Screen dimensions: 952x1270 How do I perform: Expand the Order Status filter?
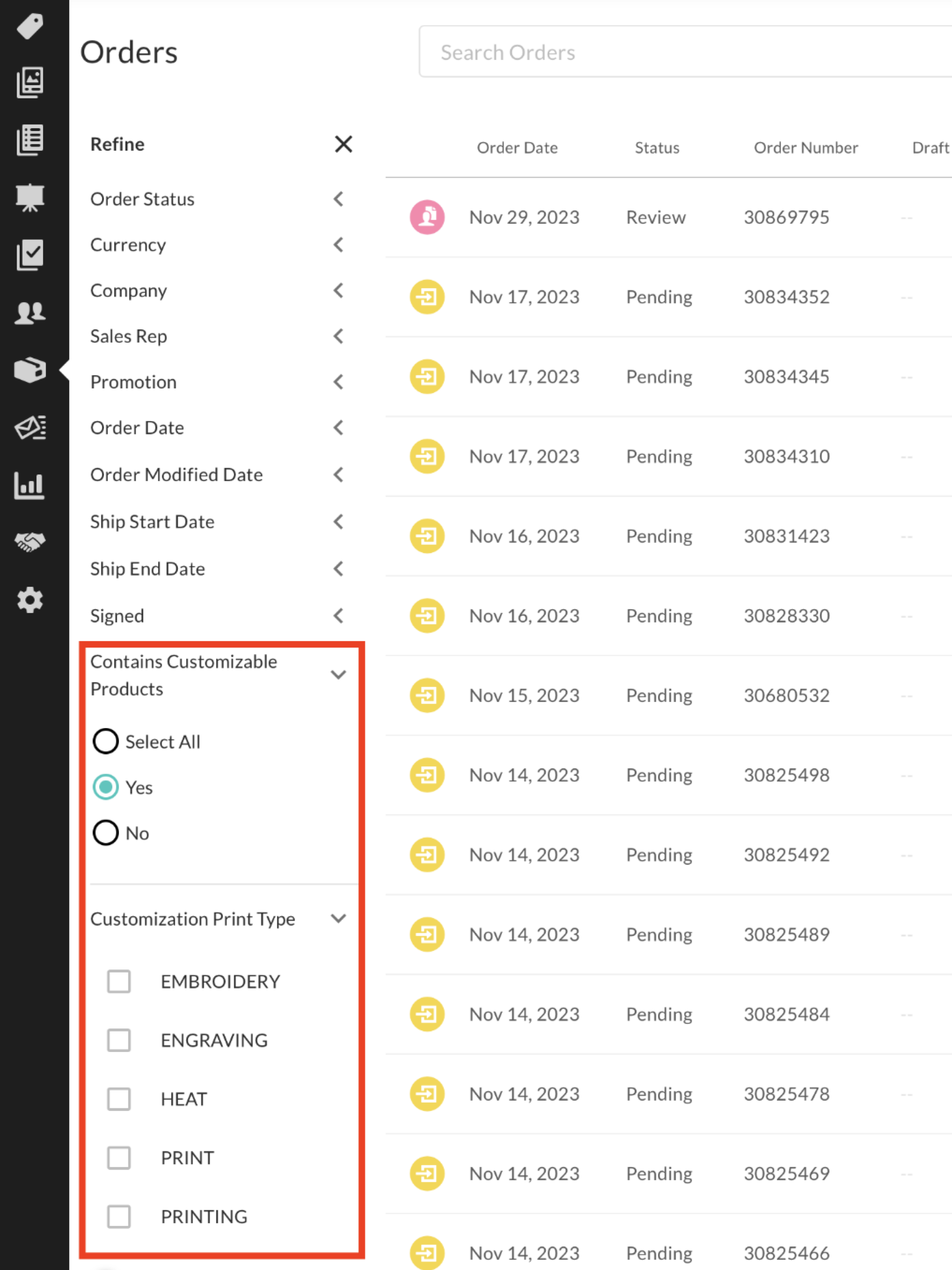click(x=338, y=199)
